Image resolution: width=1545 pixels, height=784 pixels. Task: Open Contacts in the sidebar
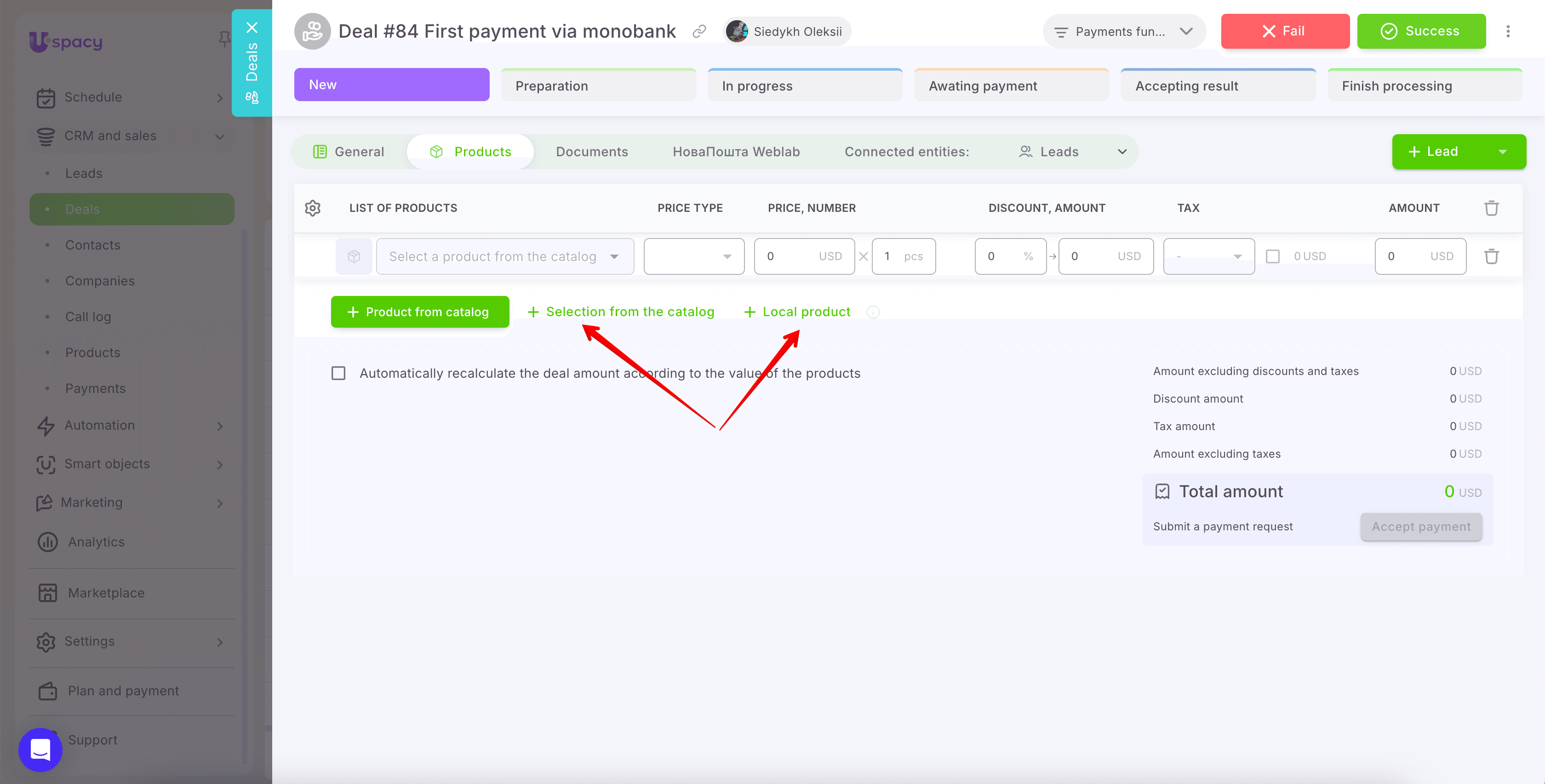[93, 245]
